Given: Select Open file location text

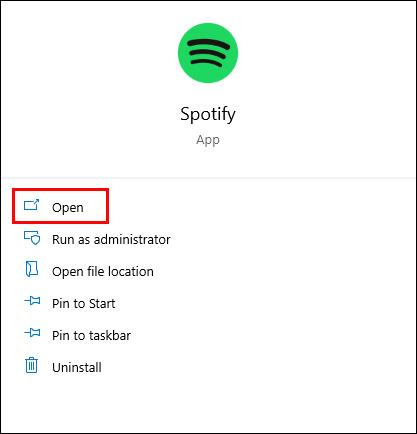Looking at the screenshot, I should [103, 271].
